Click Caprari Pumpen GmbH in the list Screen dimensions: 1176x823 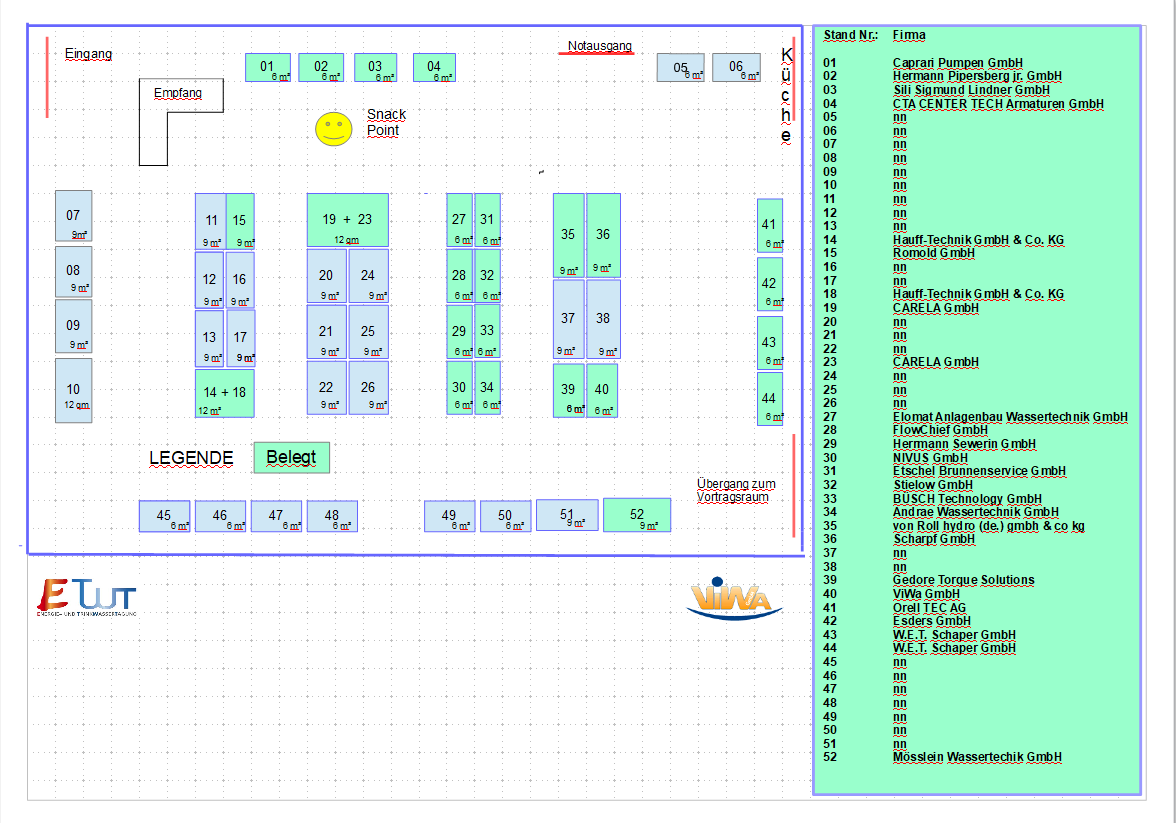(958, 63)
